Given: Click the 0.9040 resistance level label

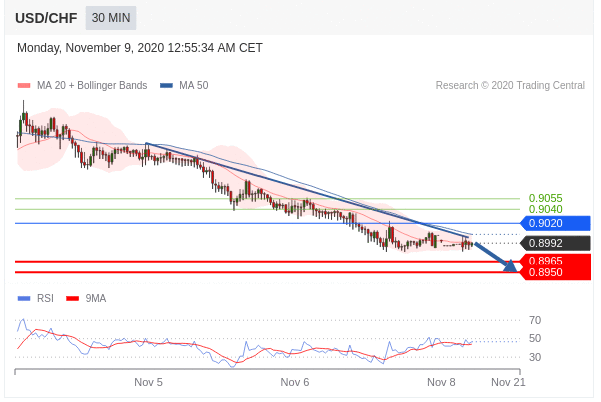Looking at the screenshot, I should (x=545, y=209).
